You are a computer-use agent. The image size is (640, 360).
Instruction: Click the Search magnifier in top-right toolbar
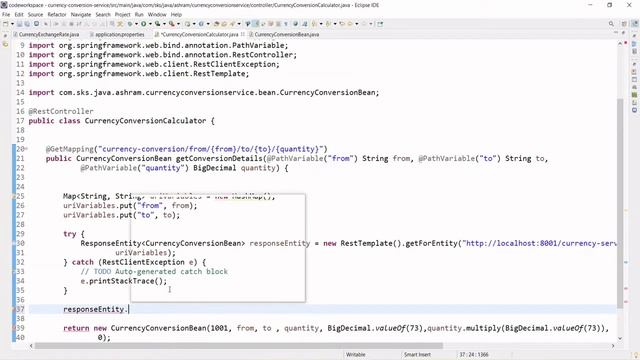611,24
